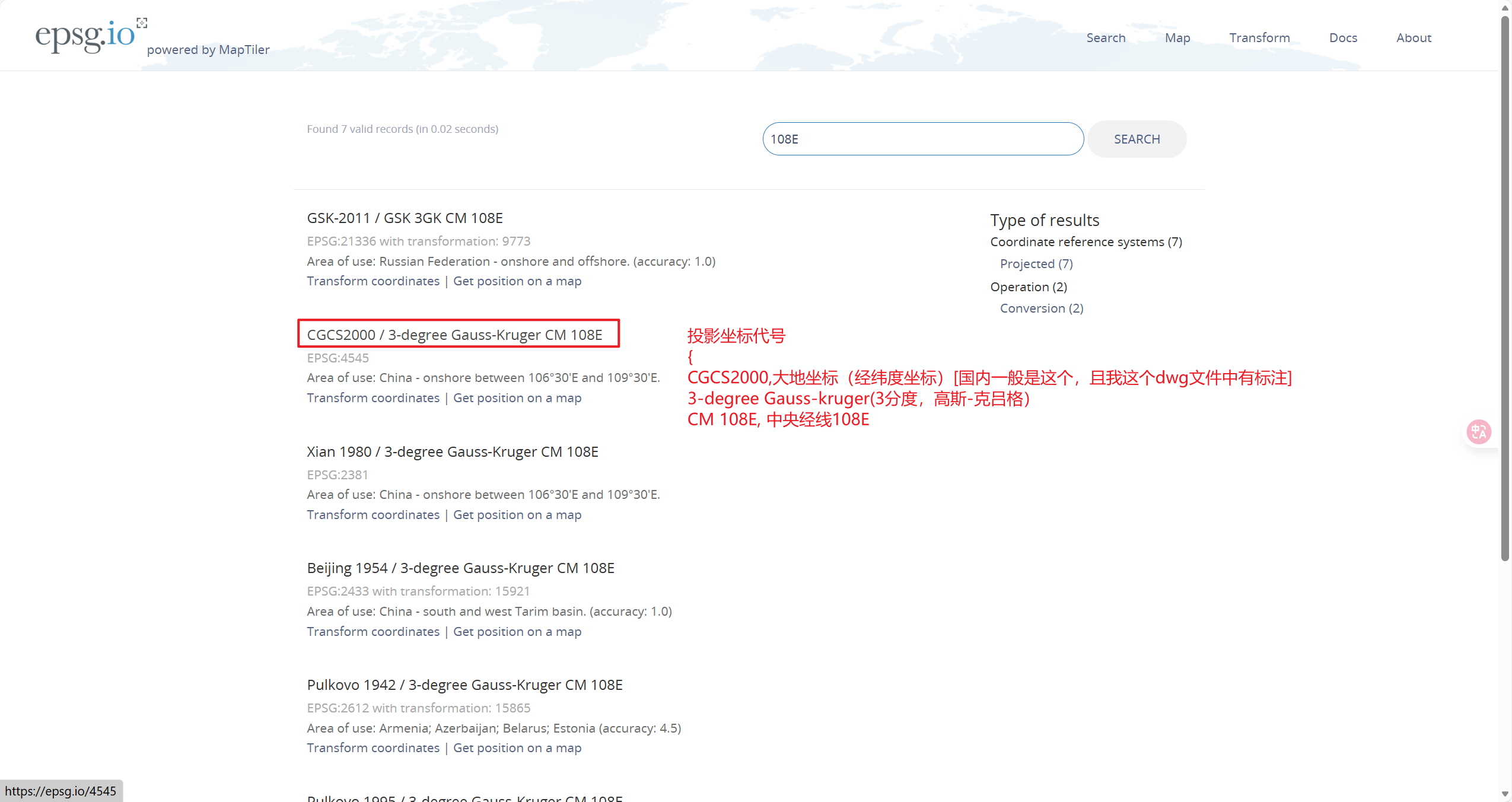Click the scrollbar up arrow
This screenshot has width=1512, height=802.
1505,8
